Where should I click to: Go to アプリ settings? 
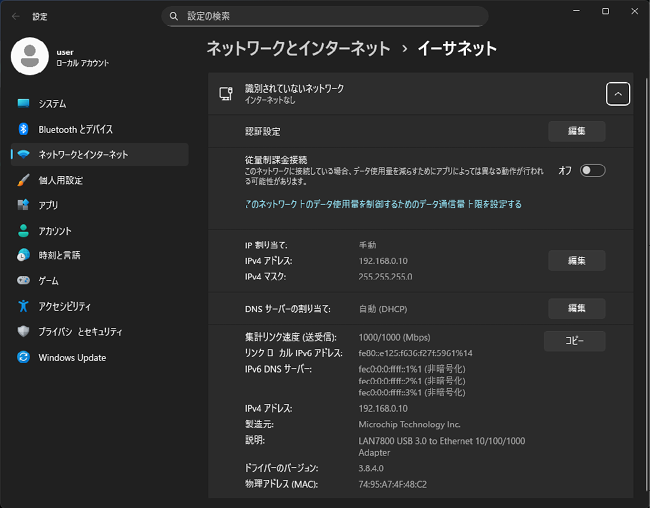click(99, 205)
